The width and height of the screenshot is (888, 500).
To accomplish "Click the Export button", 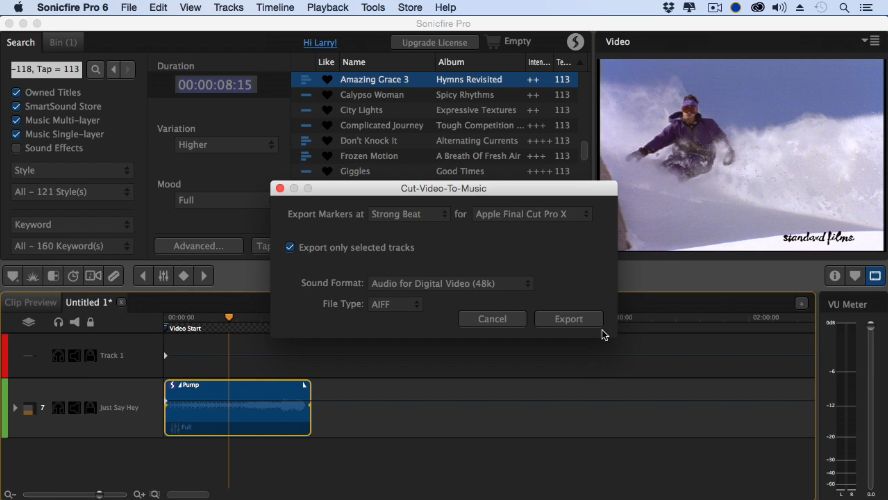I will (x=568, y=319).
